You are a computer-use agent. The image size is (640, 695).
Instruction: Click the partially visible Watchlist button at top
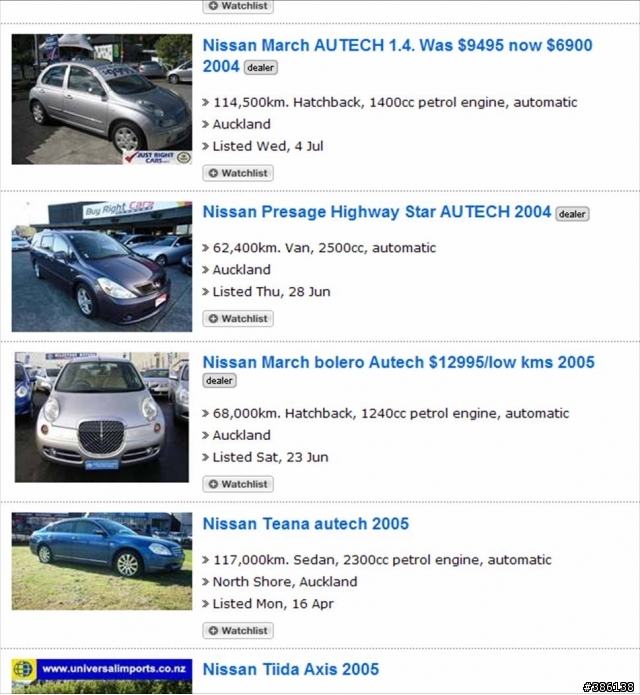(238, 7)
